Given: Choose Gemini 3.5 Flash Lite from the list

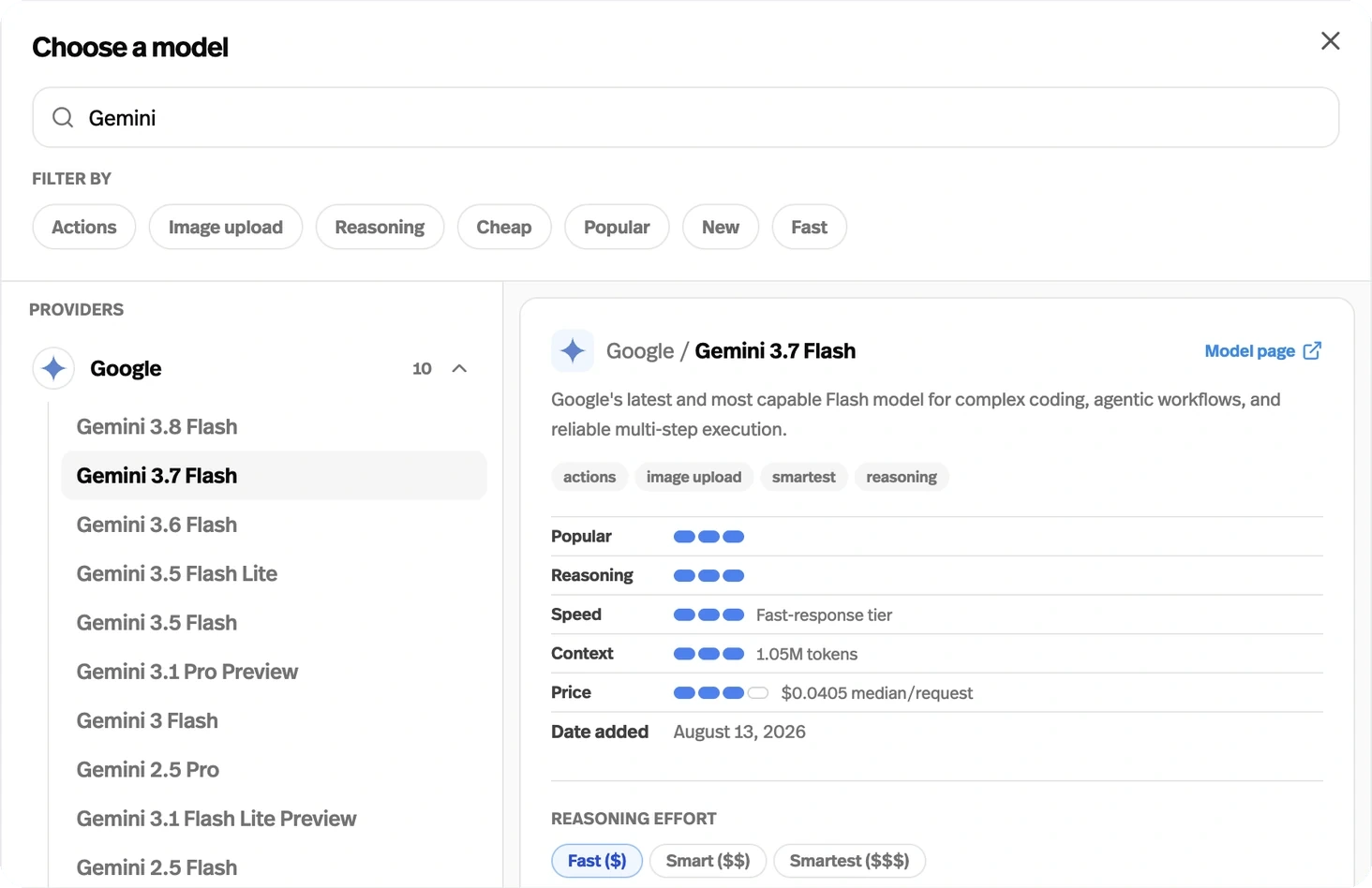Looking at the screenshot, I should click(x=274, y=573).
